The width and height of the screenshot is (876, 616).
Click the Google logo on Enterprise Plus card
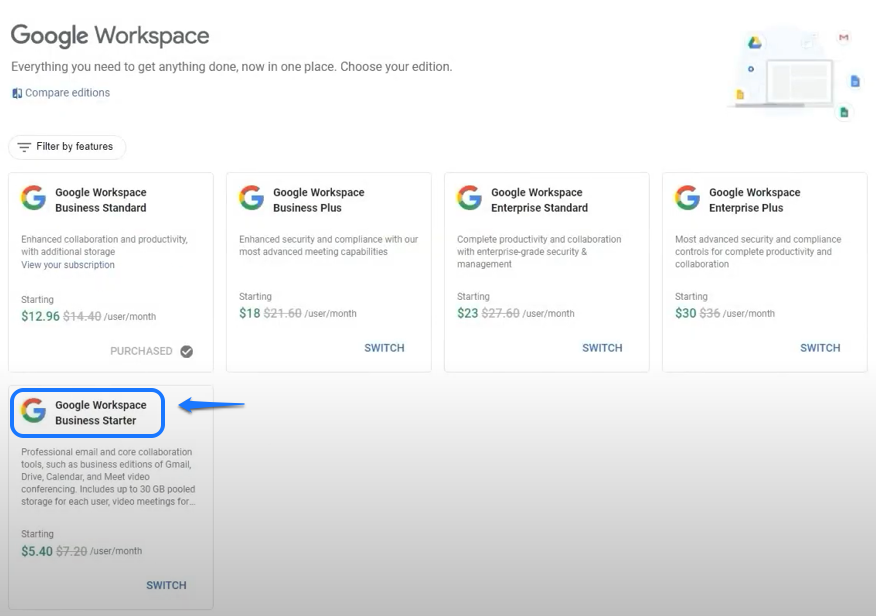tap(688, 198)
